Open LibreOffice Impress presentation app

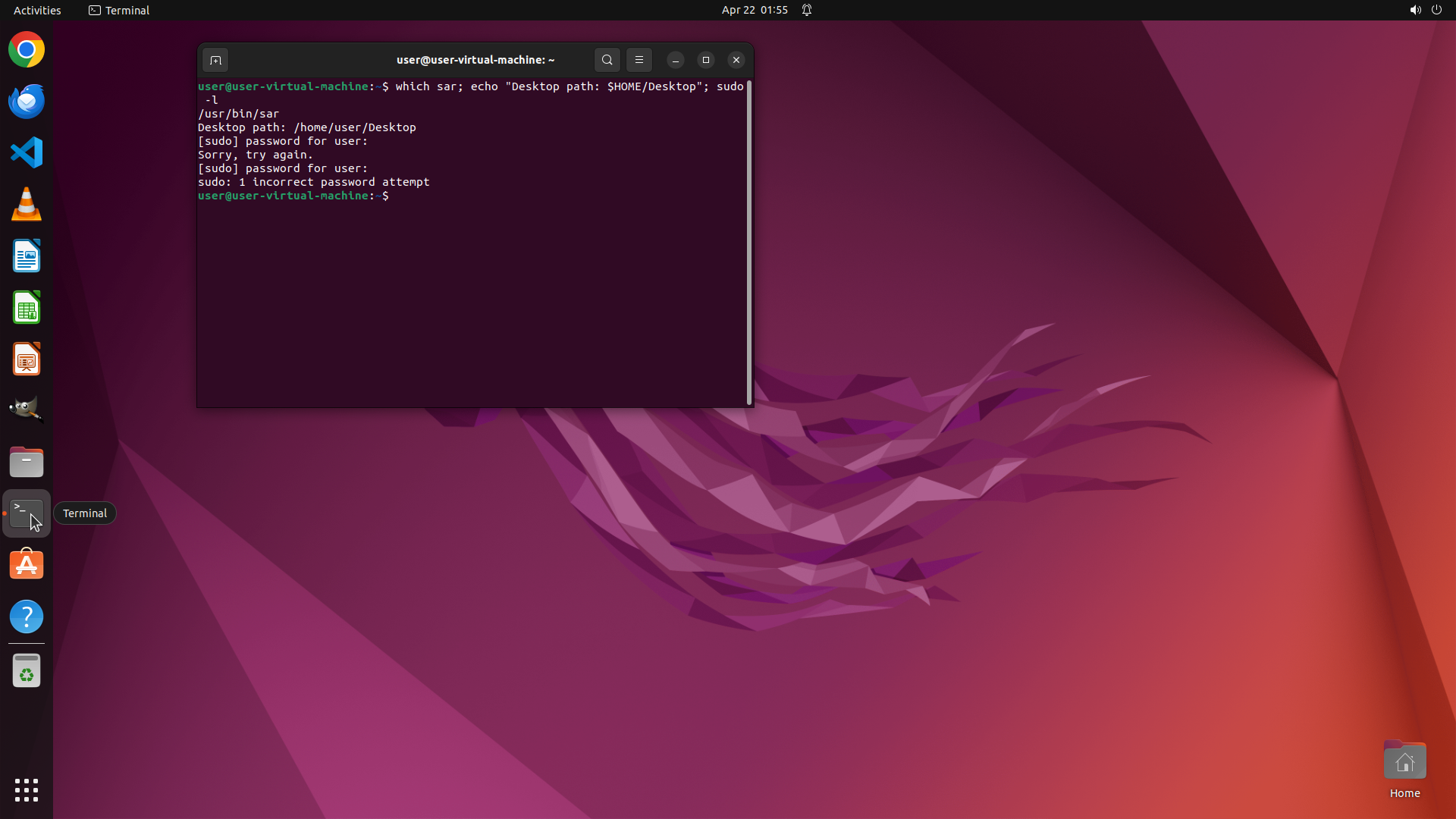click(27, 359)
